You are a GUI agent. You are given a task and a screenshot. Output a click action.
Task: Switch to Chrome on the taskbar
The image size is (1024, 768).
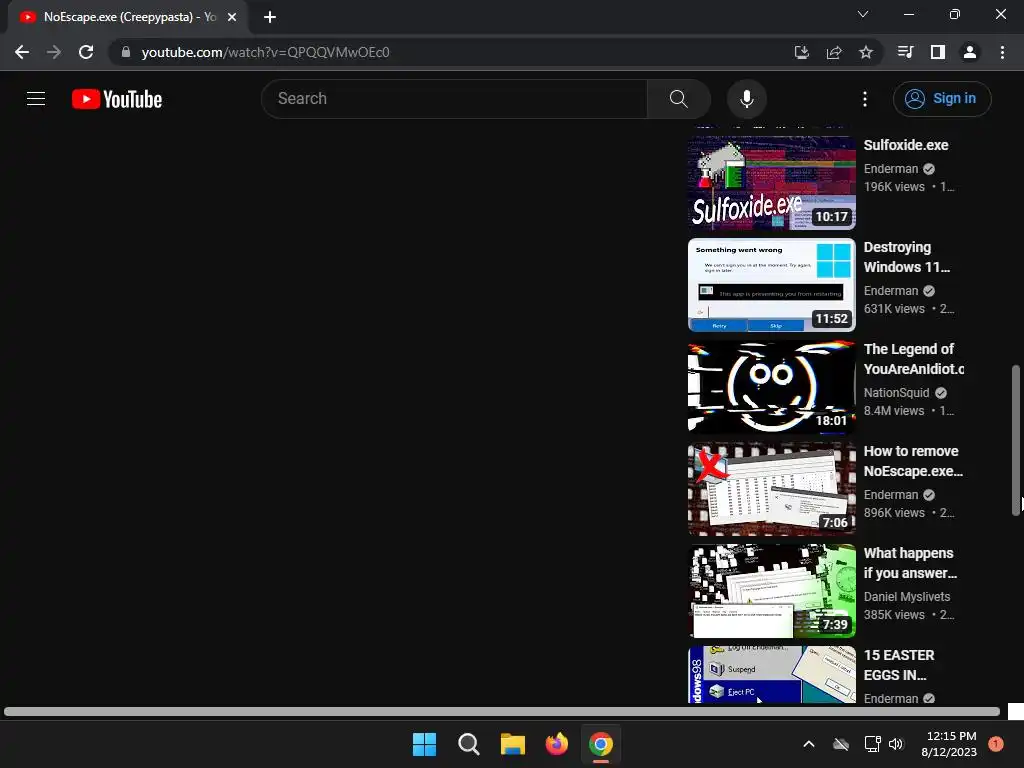pyautogui.click(x=601, y=744)
